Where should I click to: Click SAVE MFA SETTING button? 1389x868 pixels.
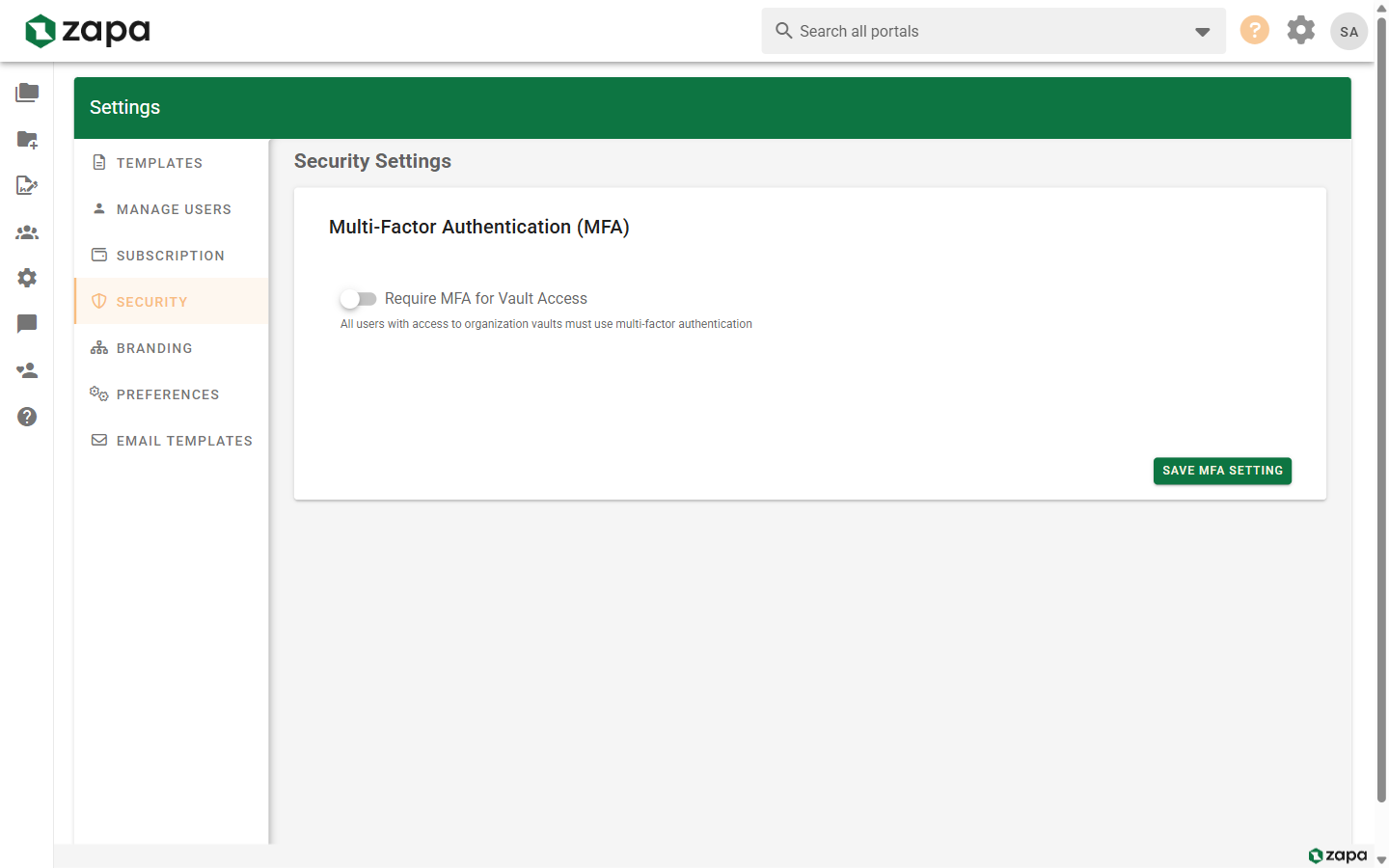1222,471
